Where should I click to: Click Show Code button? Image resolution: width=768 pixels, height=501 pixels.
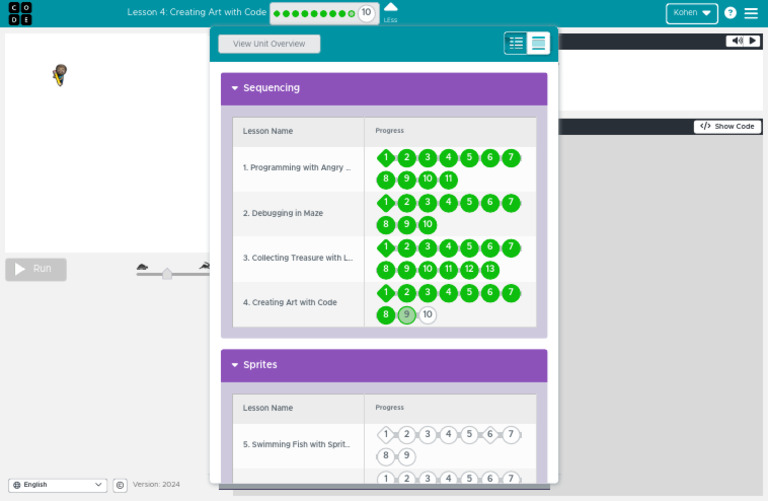pos(727,127)
